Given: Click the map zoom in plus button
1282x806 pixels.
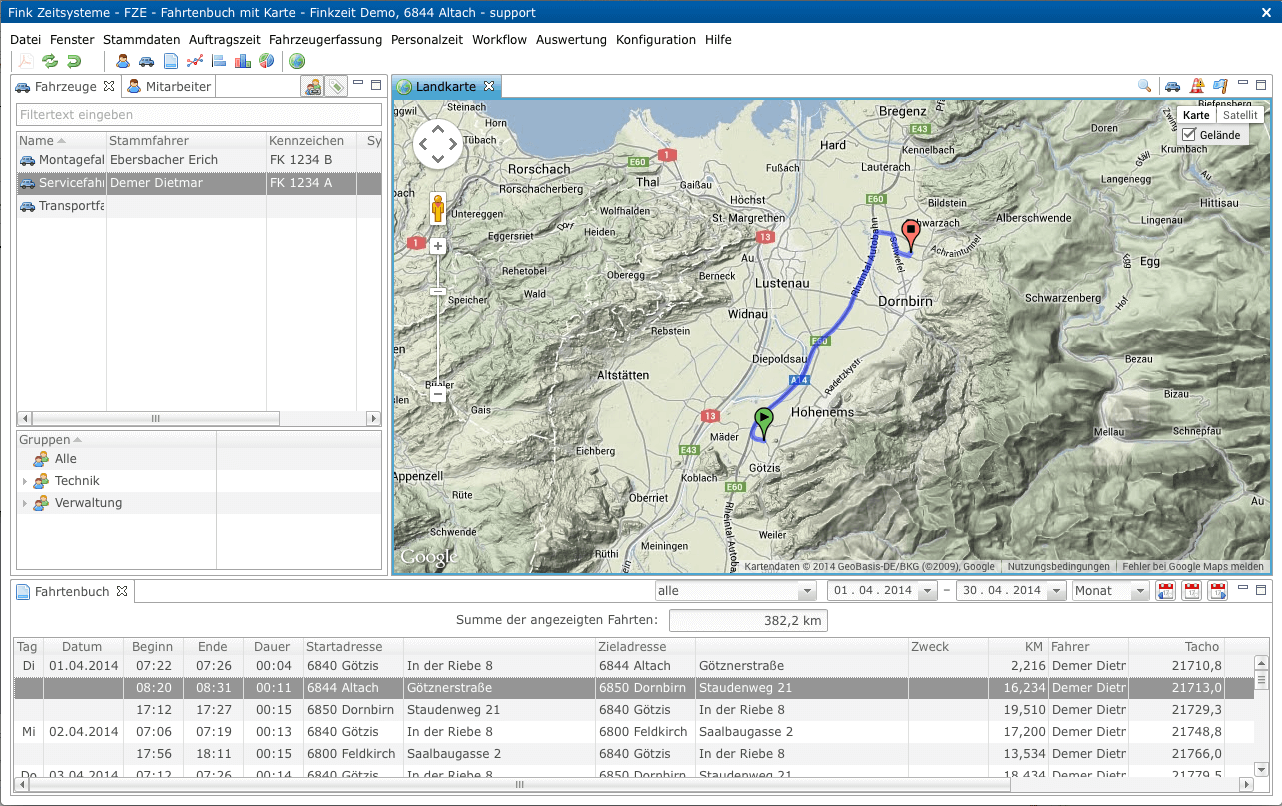Looking at the screenshot, I should [x=437, y=246].
